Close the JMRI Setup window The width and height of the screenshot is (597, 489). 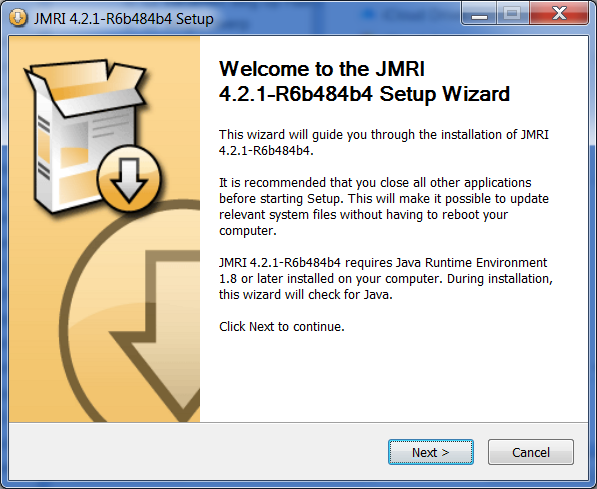(559, 14)
